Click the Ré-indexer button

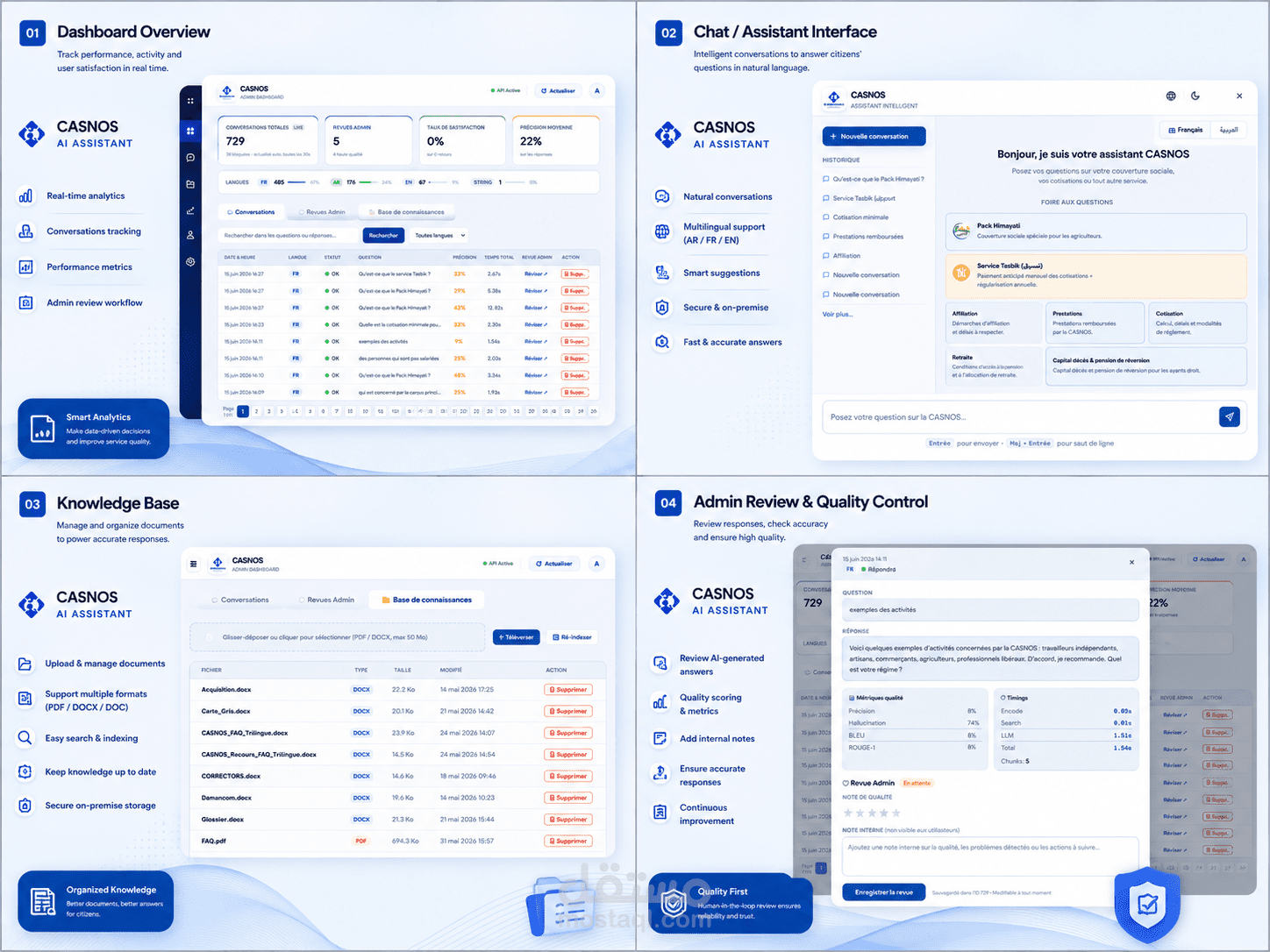point(572,637)
